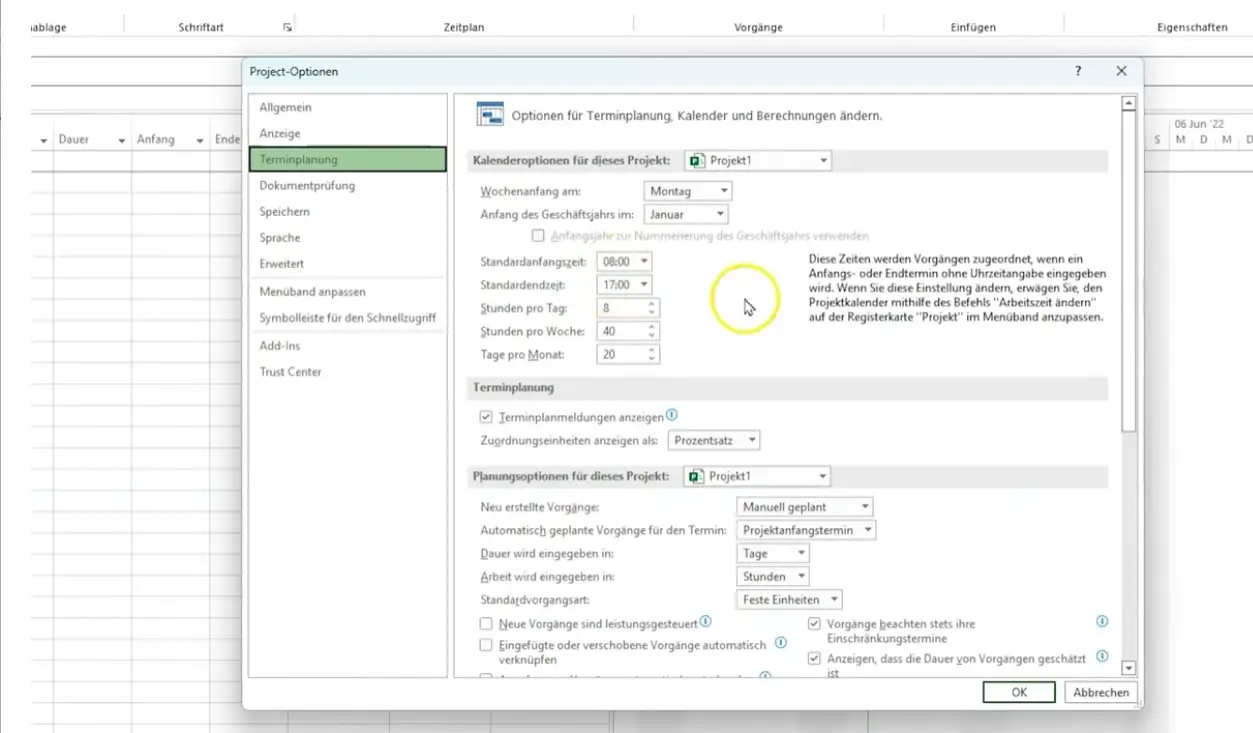The image size is (1253, 733).
Task: Enable Neue Vorgänge sind leistungsgesteuert checkbox
Action: click(486, 623)
